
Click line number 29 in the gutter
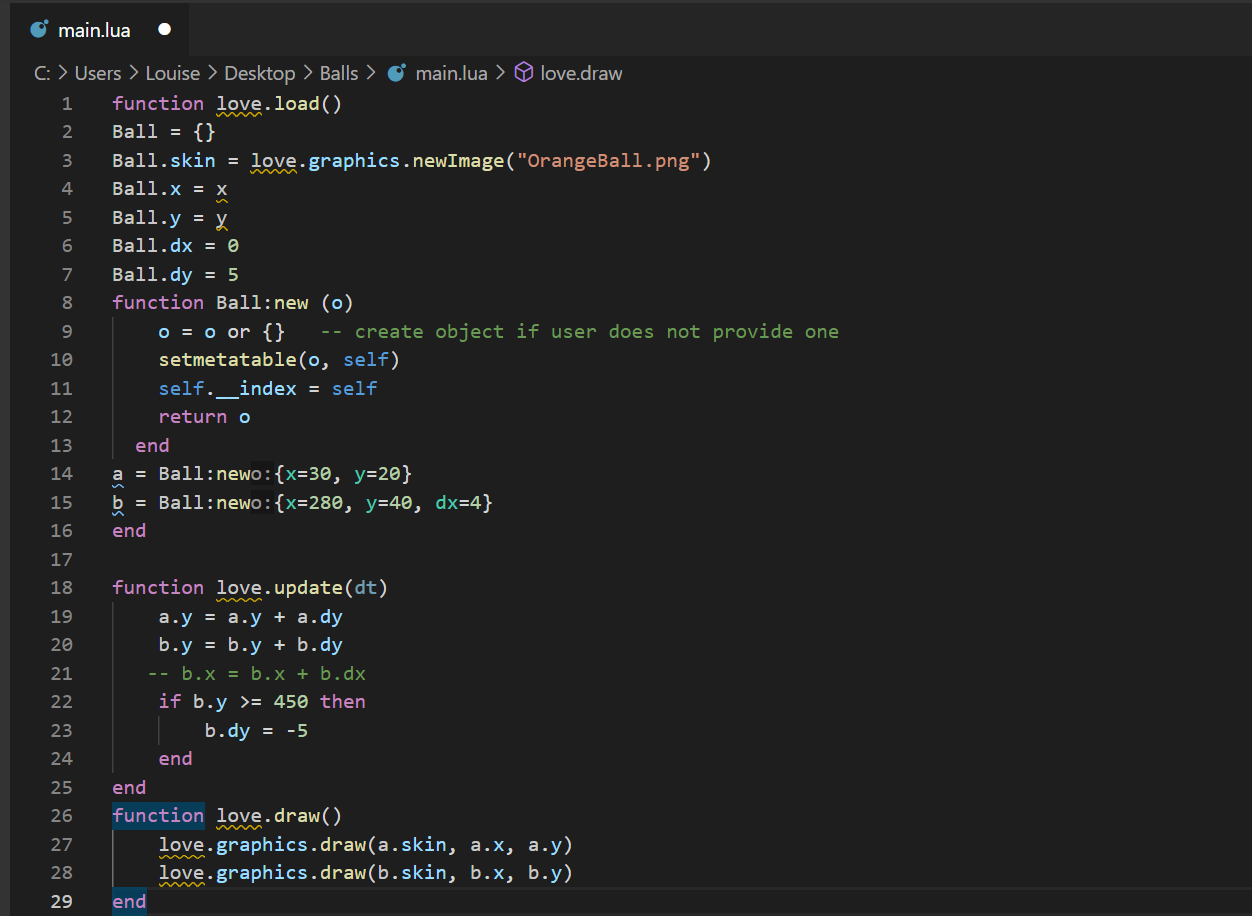(61, 901)
